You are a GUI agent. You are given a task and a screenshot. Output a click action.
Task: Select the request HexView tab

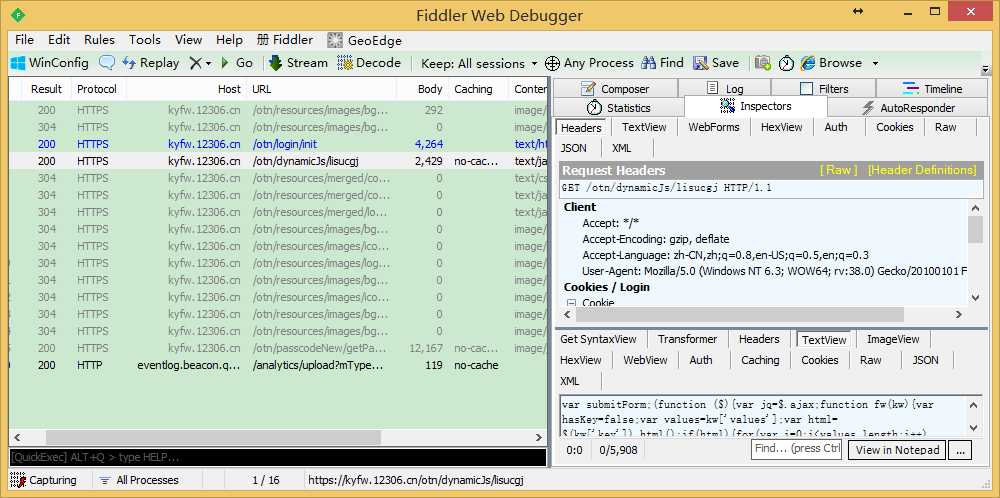click(x=781, y=127)
